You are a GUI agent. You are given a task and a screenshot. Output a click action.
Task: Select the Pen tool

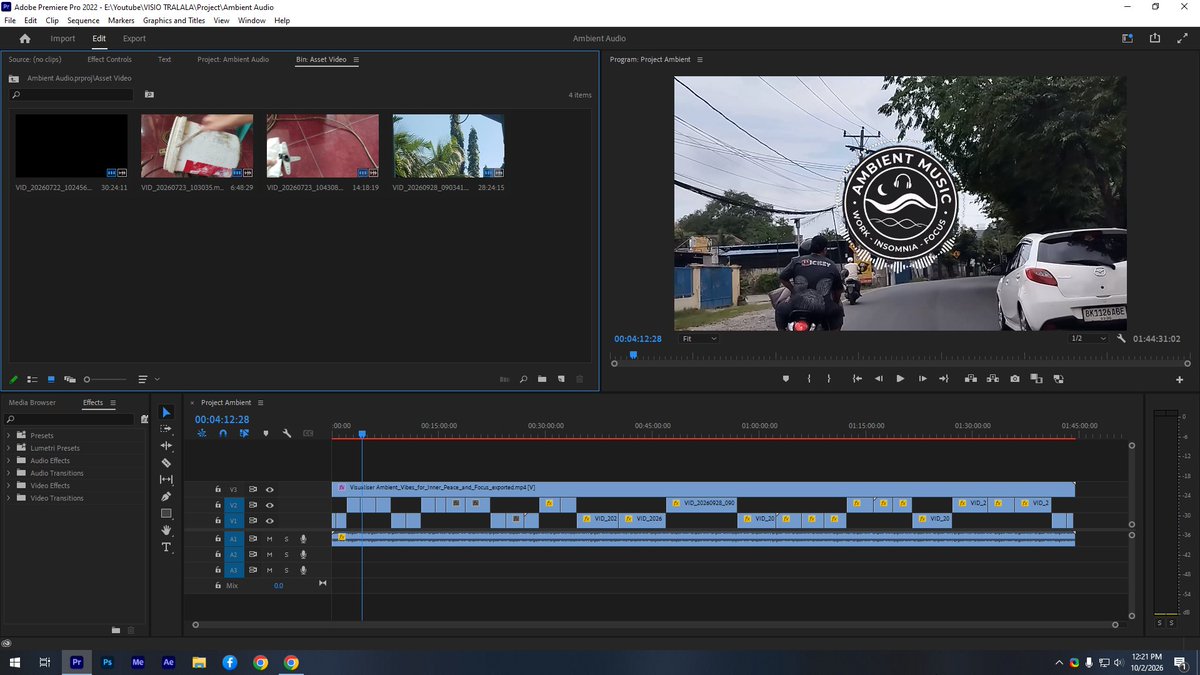click(x=166, y=496)
